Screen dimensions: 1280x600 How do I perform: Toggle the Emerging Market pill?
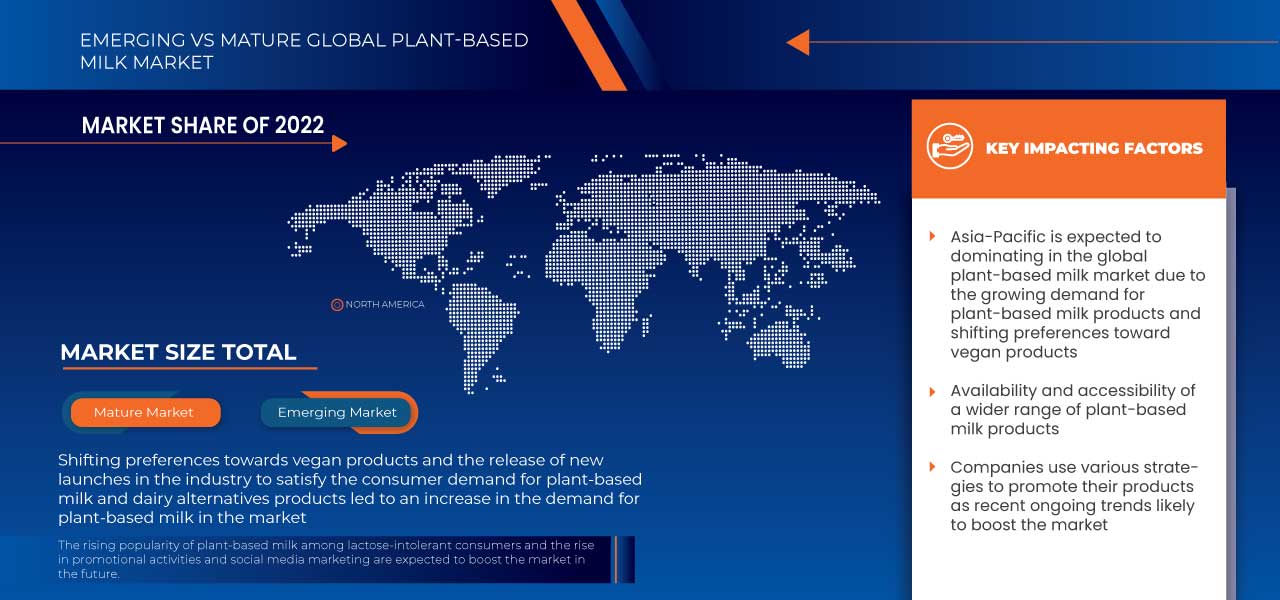tap(337, 412)
